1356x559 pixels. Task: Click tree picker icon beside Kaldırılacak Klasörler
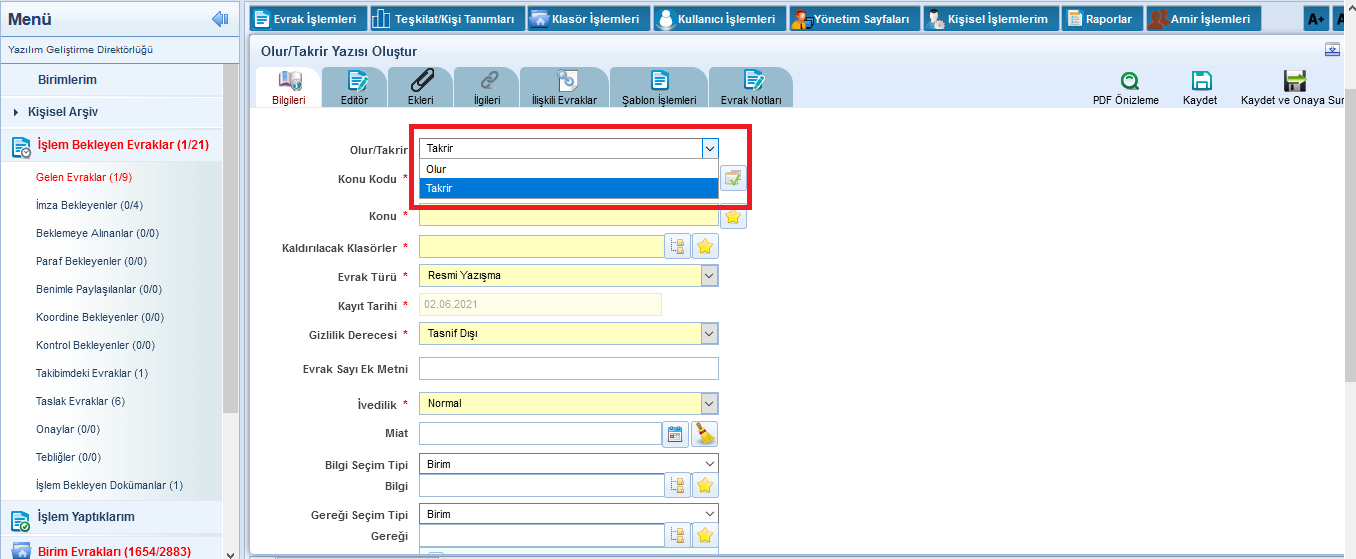(677, 246)
